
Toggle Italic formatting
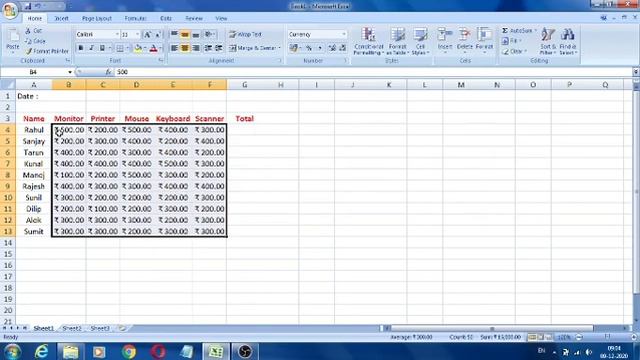[x=91, y=49]
